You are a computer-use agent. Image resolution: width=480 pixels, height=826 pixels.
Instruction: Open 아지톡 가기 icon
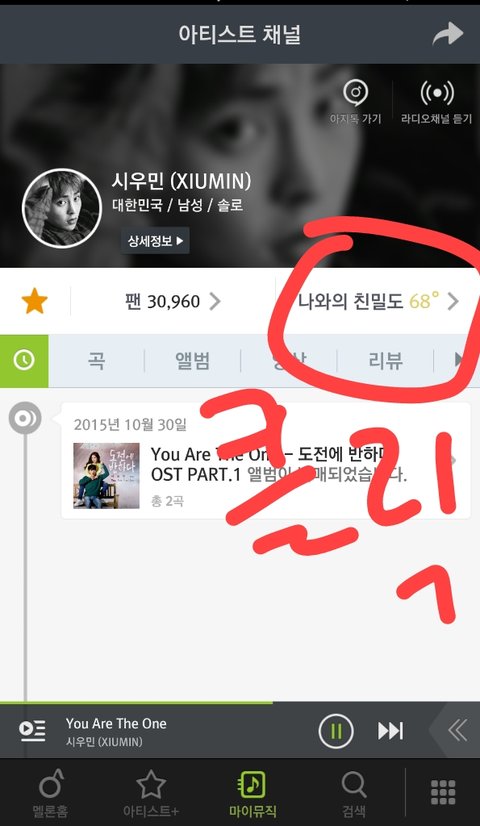356,101
